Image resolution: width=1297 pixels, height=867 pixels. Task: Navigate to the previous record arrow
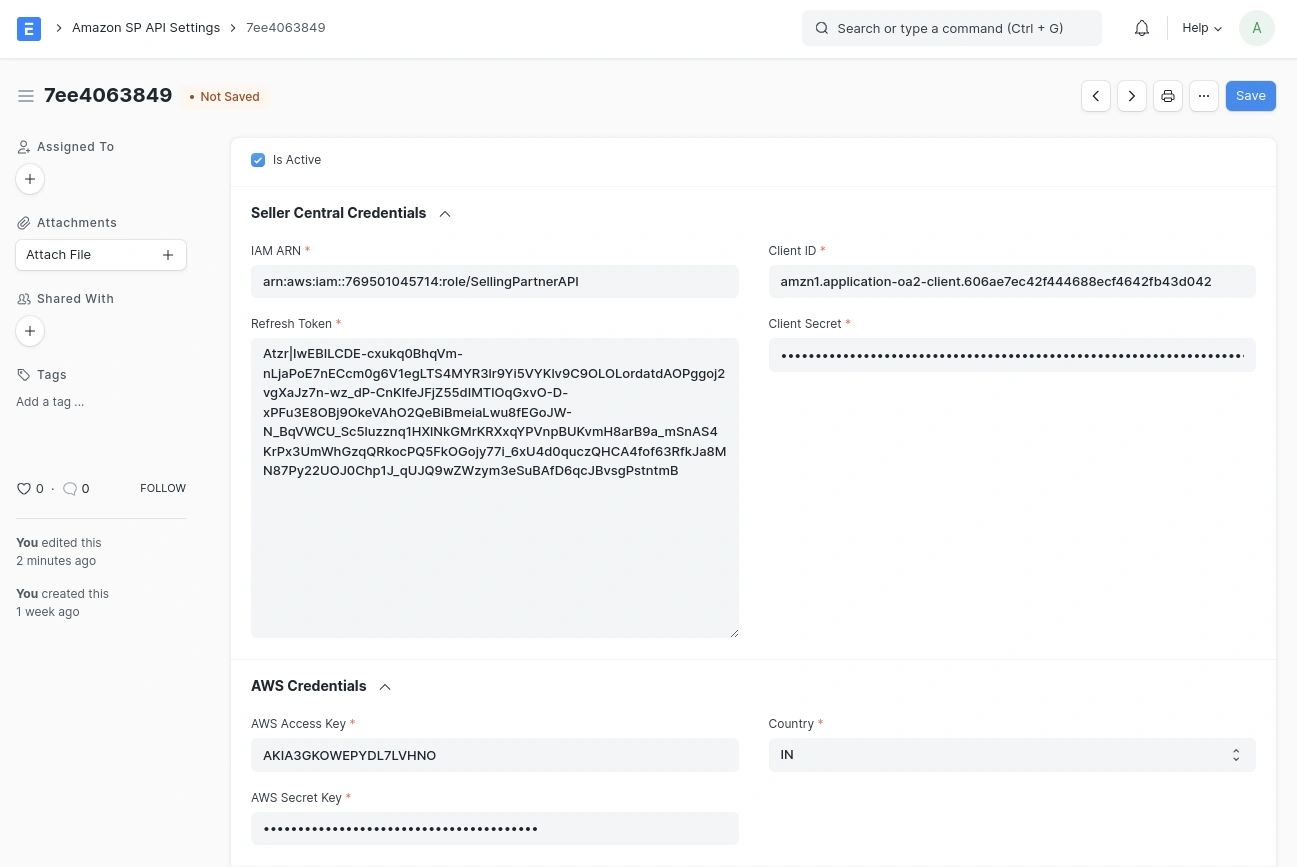click(x=1095, y=95)
